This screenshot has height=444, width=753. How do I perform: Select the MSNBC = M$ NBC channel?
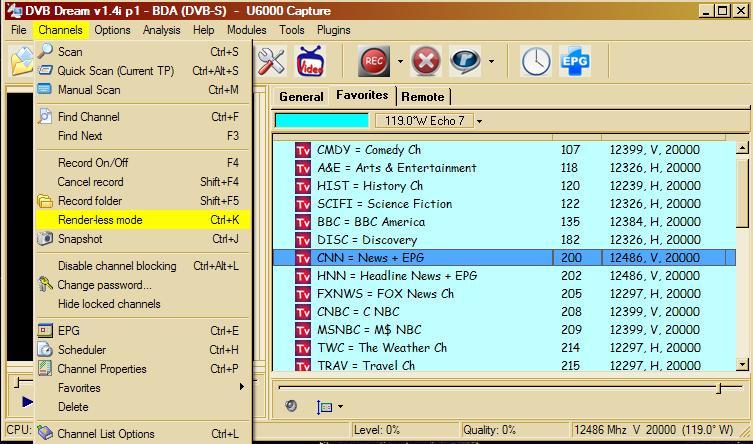point(504,330)
